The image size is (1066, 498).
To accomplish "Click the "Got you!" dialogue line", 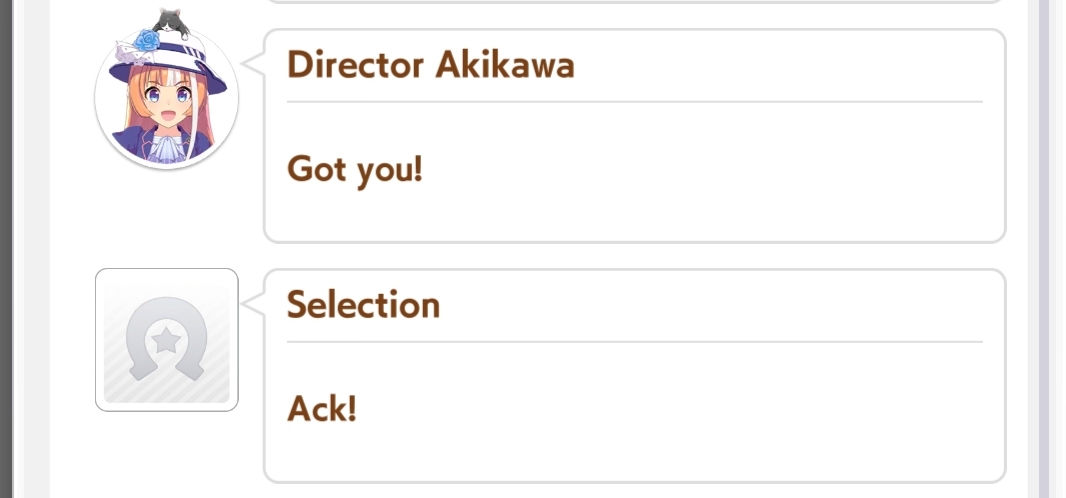I will pos(355,169).
